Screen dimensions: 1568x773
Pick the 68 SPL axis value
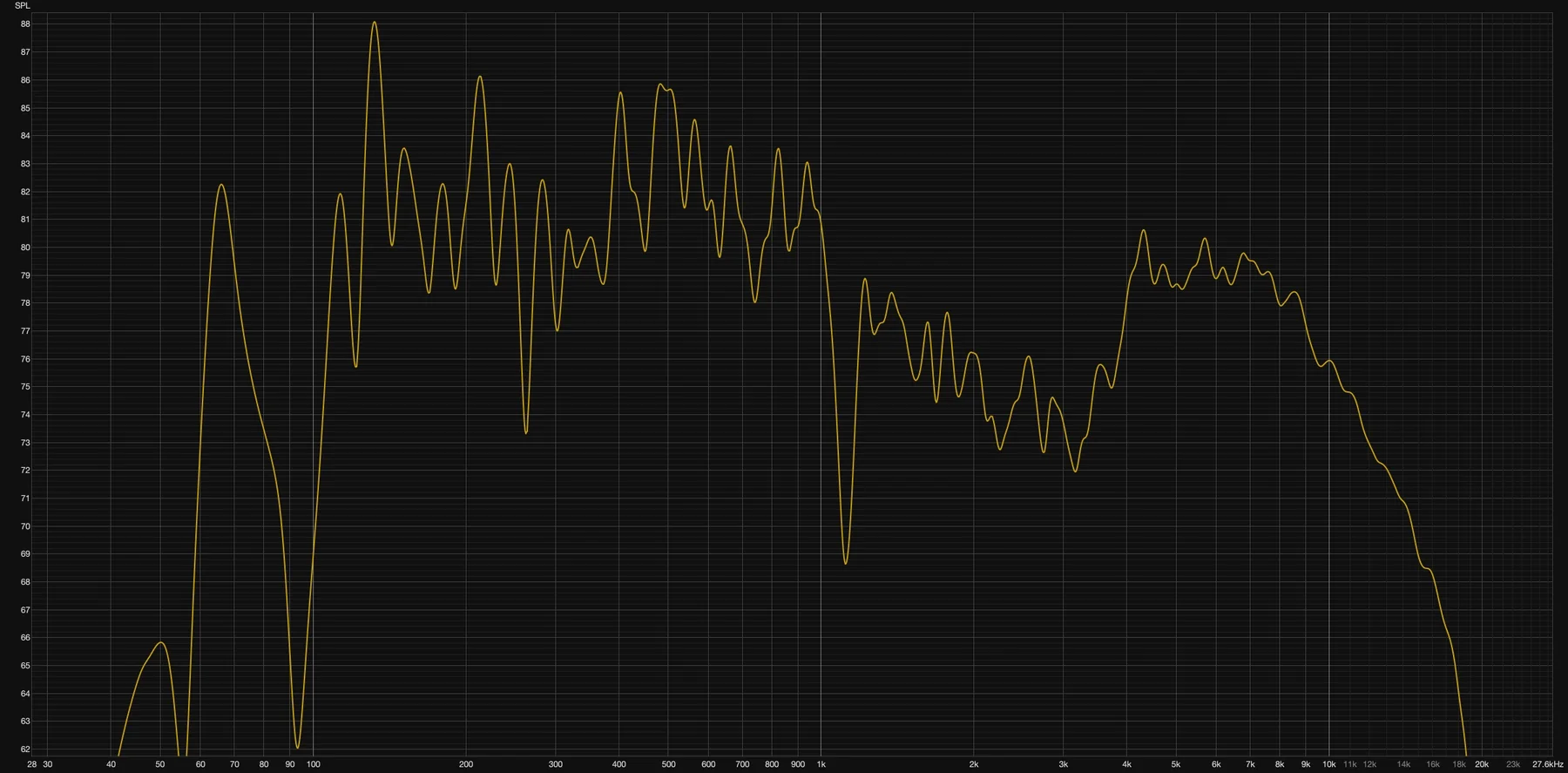pos(25,582)
